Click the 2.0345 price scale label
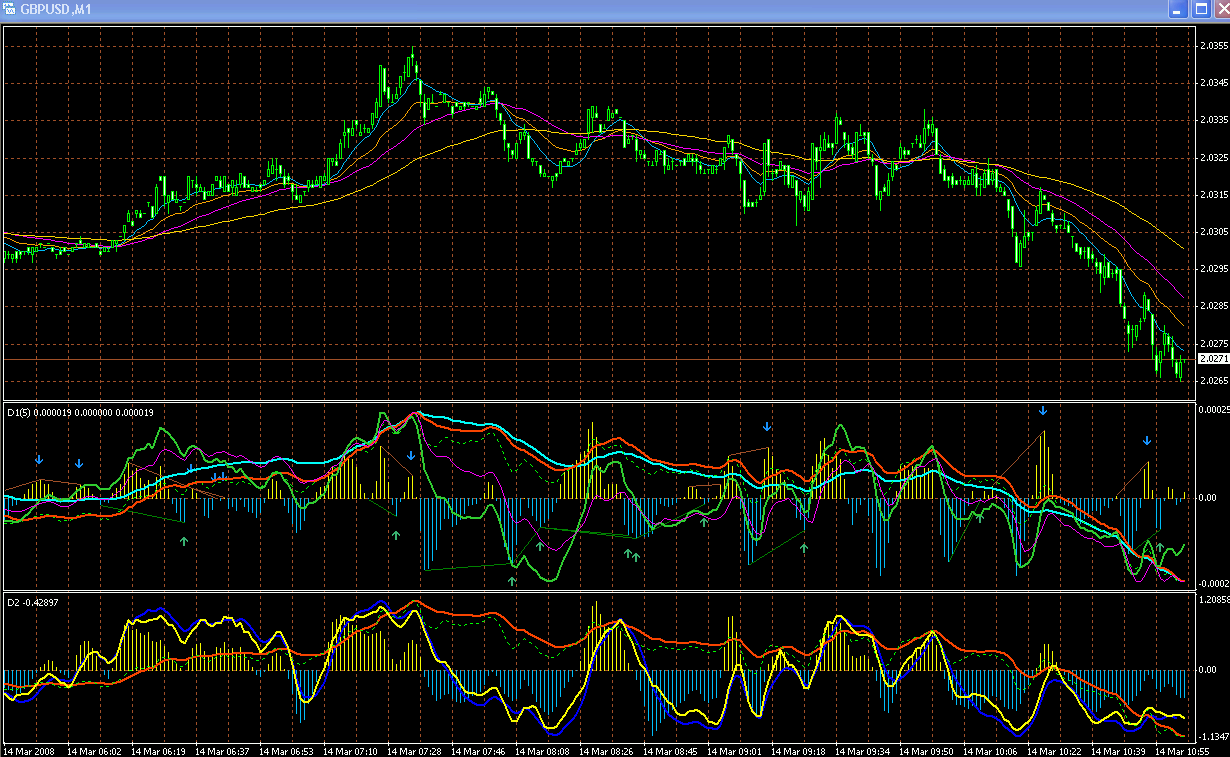 [x=1212, y=83]
